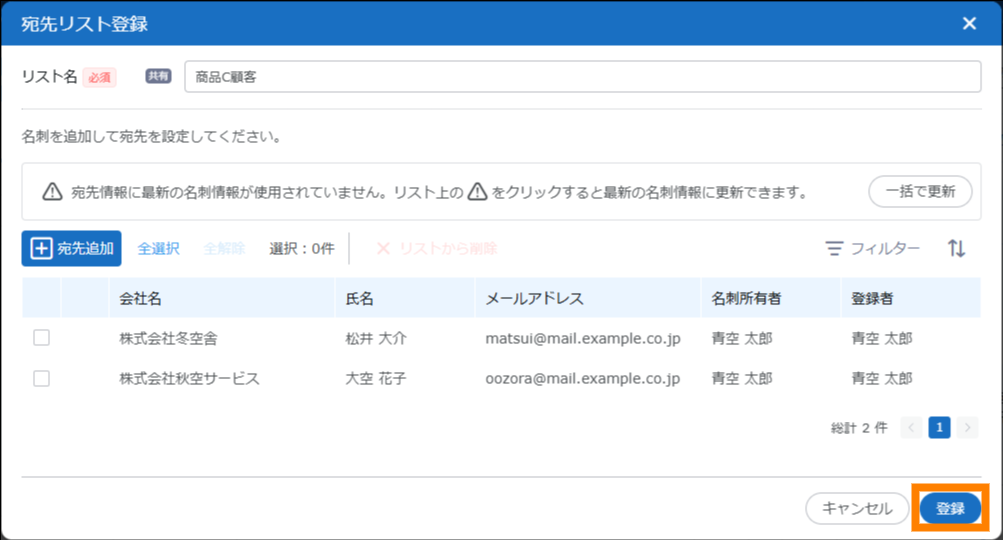Click the 登録 button

click(950, 509)
